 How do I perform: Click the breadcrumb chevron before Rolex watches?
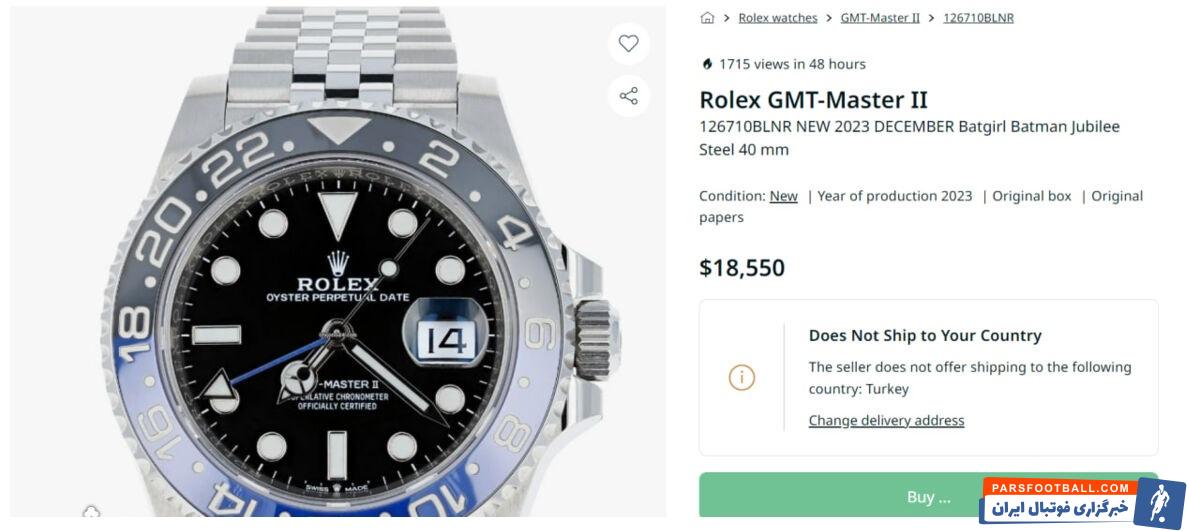(x=726, y=18)
